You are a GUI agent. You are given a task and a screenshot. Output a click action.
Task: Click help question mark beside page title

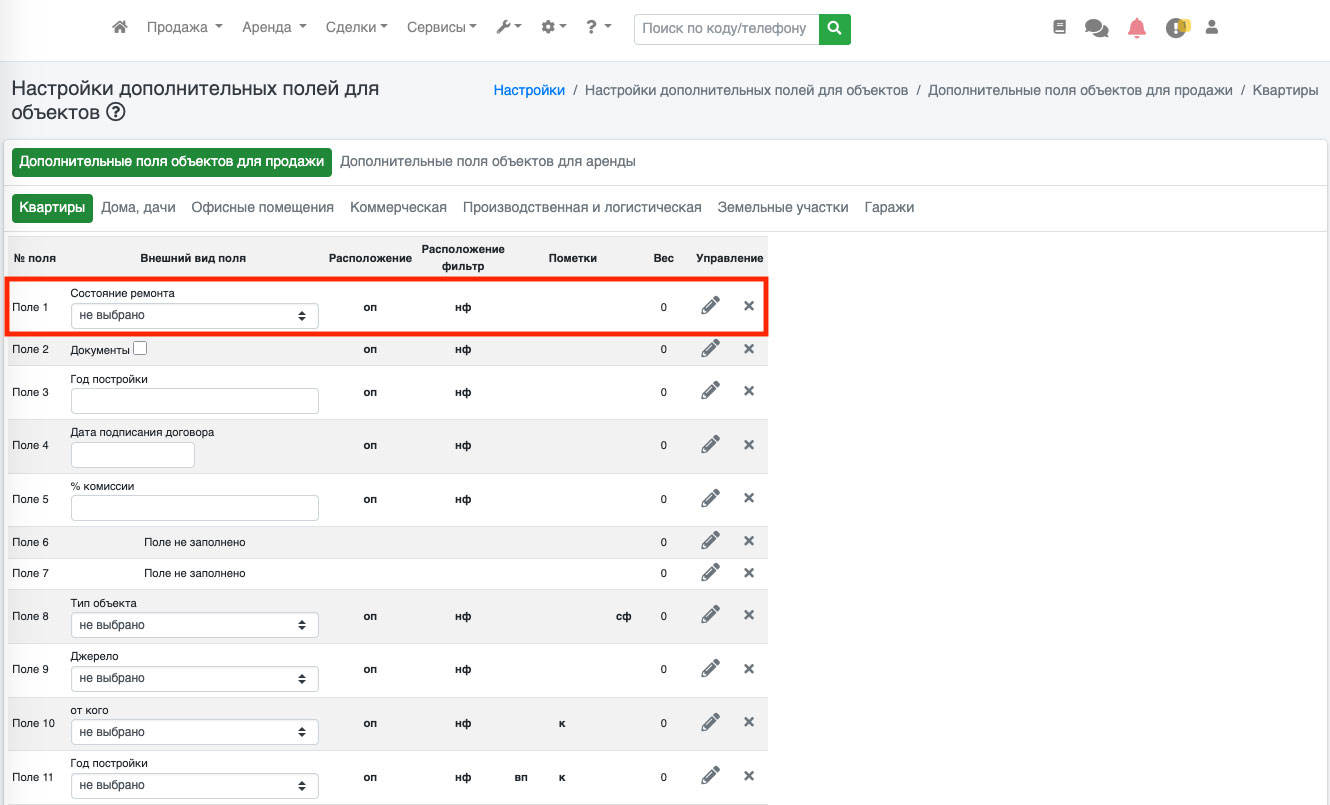coord(116,112)
